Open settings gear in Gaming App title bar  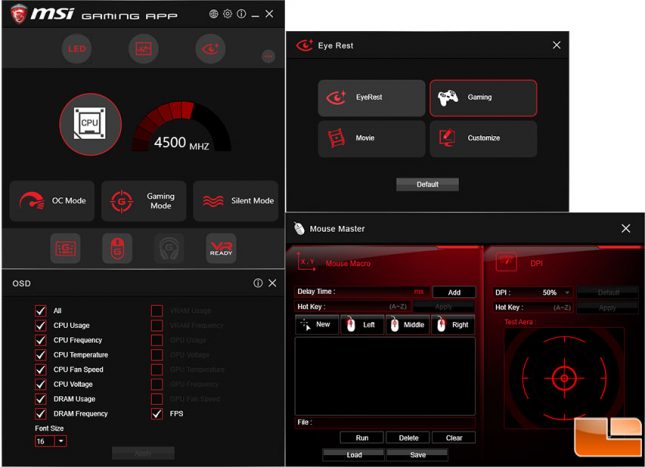tap(227, 14)
